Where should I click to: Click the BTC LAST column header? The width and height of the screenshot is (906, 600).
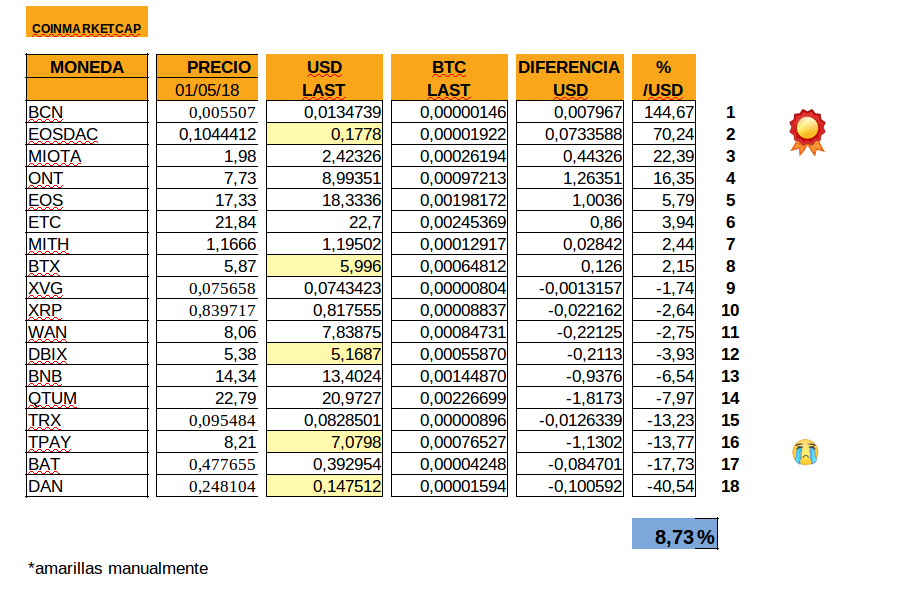coord(449,78)
